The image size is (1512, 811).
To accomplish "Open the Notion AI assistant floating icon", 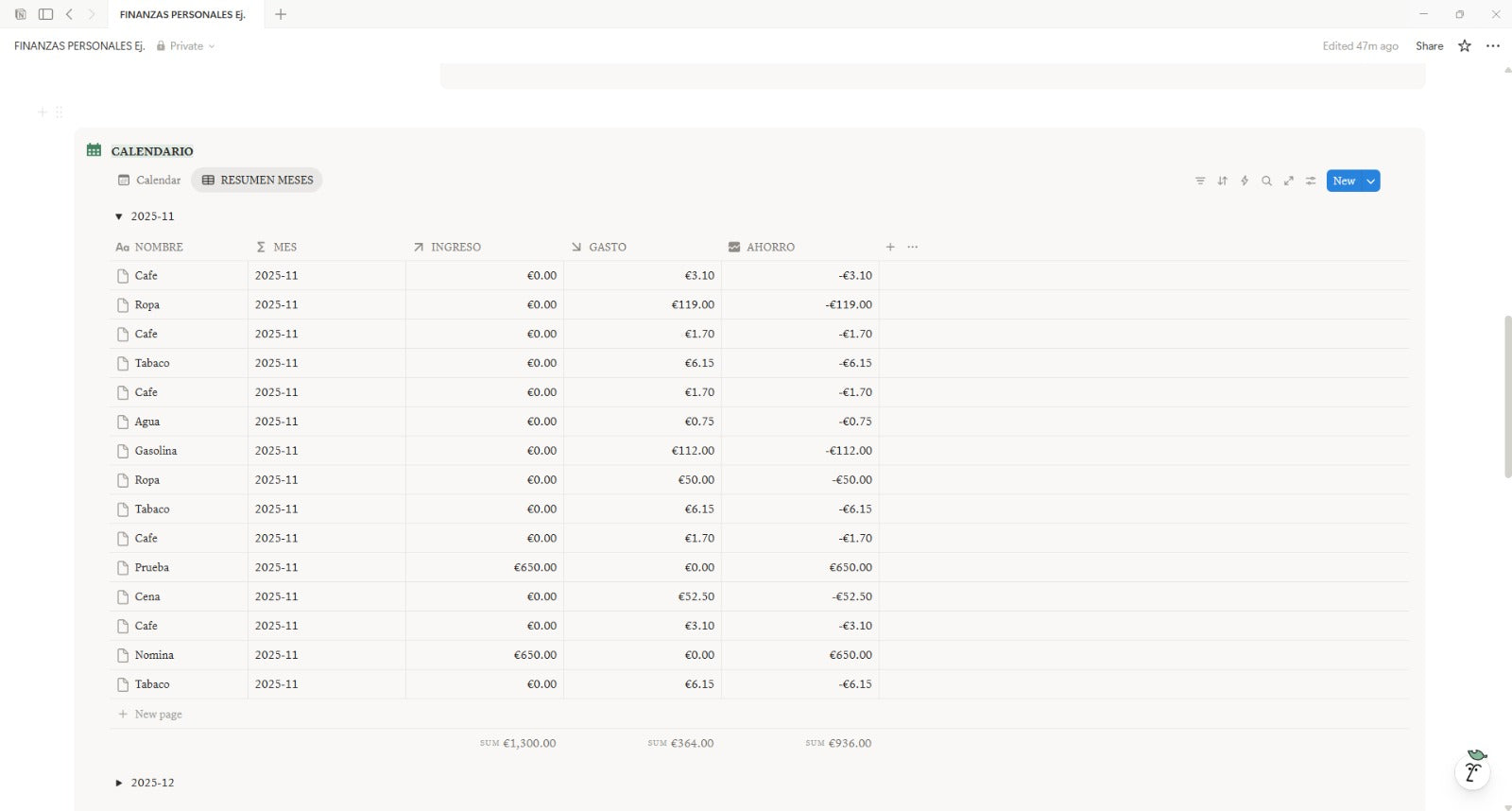I will (x=1472, y=769).
